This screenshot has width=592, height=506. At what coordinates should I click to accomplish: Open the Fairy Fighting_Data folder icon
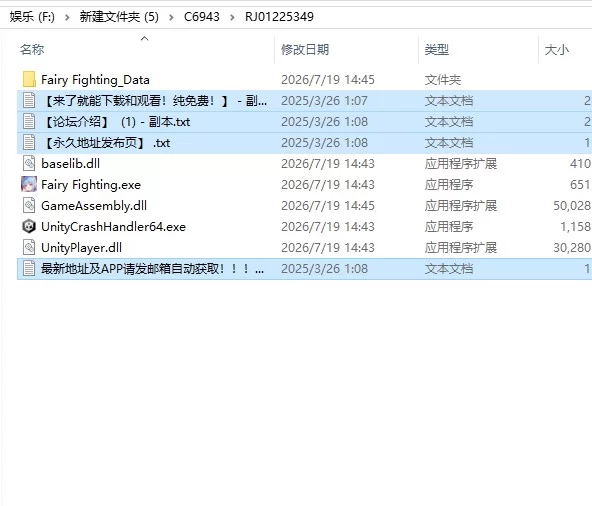pos(29,80)
